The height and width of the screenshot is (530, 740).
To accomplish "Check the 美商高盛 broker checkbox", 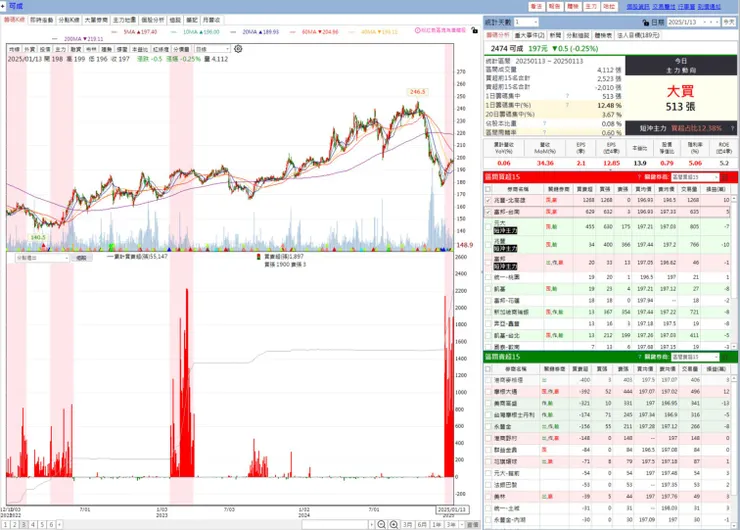I will click(488, 403).
